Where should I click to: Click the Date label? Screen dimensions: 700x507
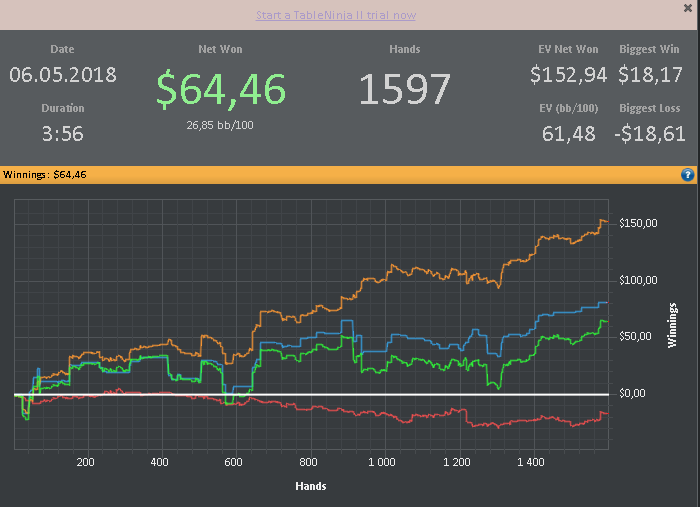click(62, 49)
